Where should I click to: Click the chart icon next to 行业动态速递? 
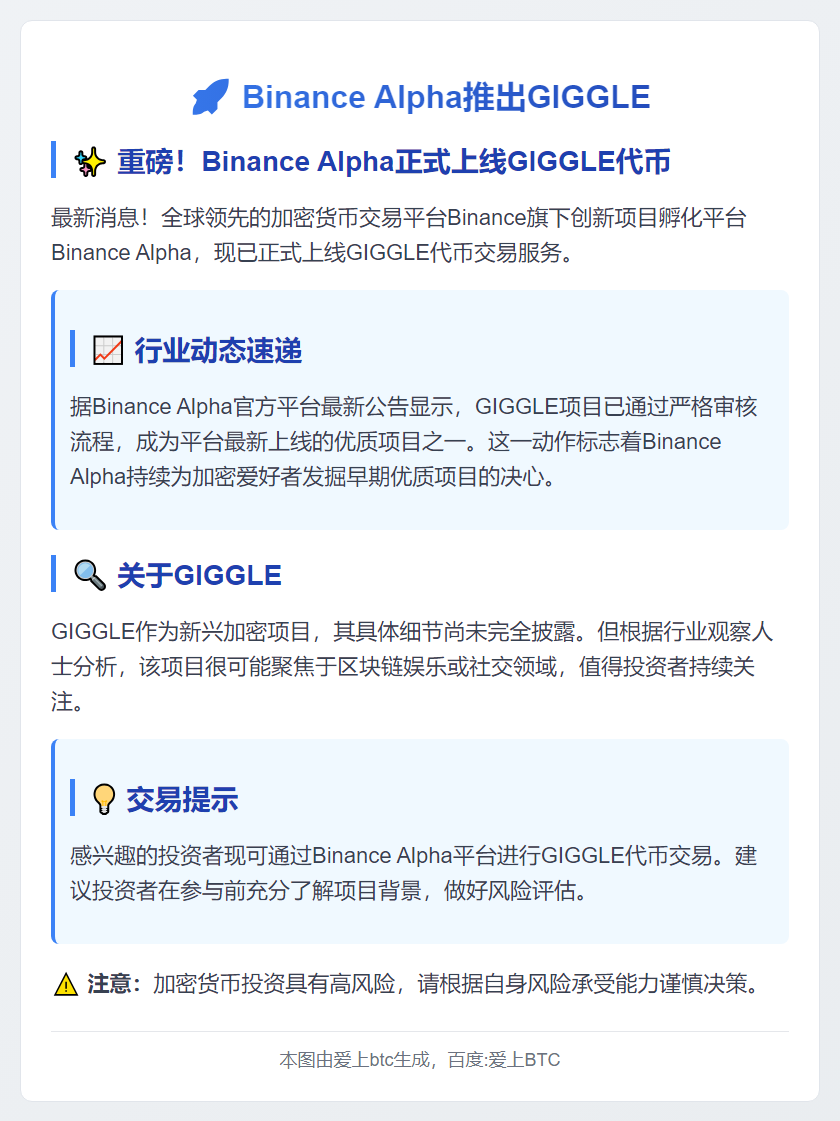[x=107, y=350]
